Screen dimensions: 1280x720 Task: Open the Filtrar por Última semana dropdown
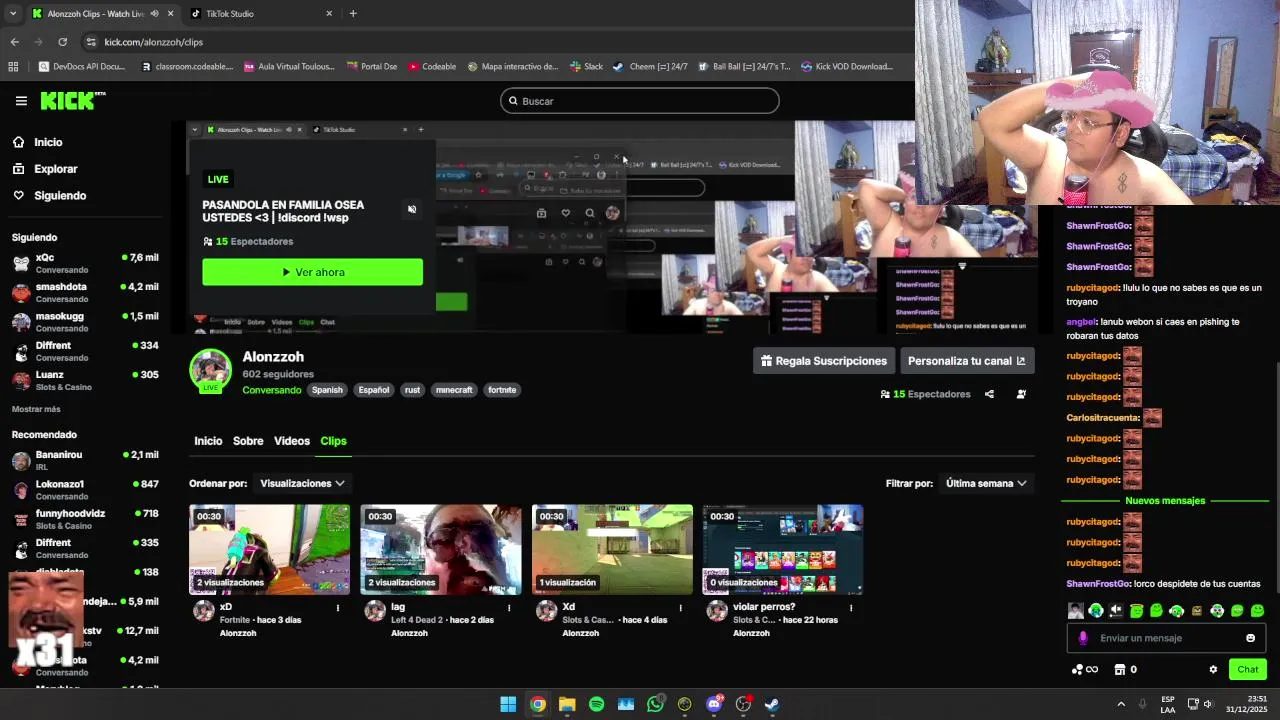[x=986, y=483]
